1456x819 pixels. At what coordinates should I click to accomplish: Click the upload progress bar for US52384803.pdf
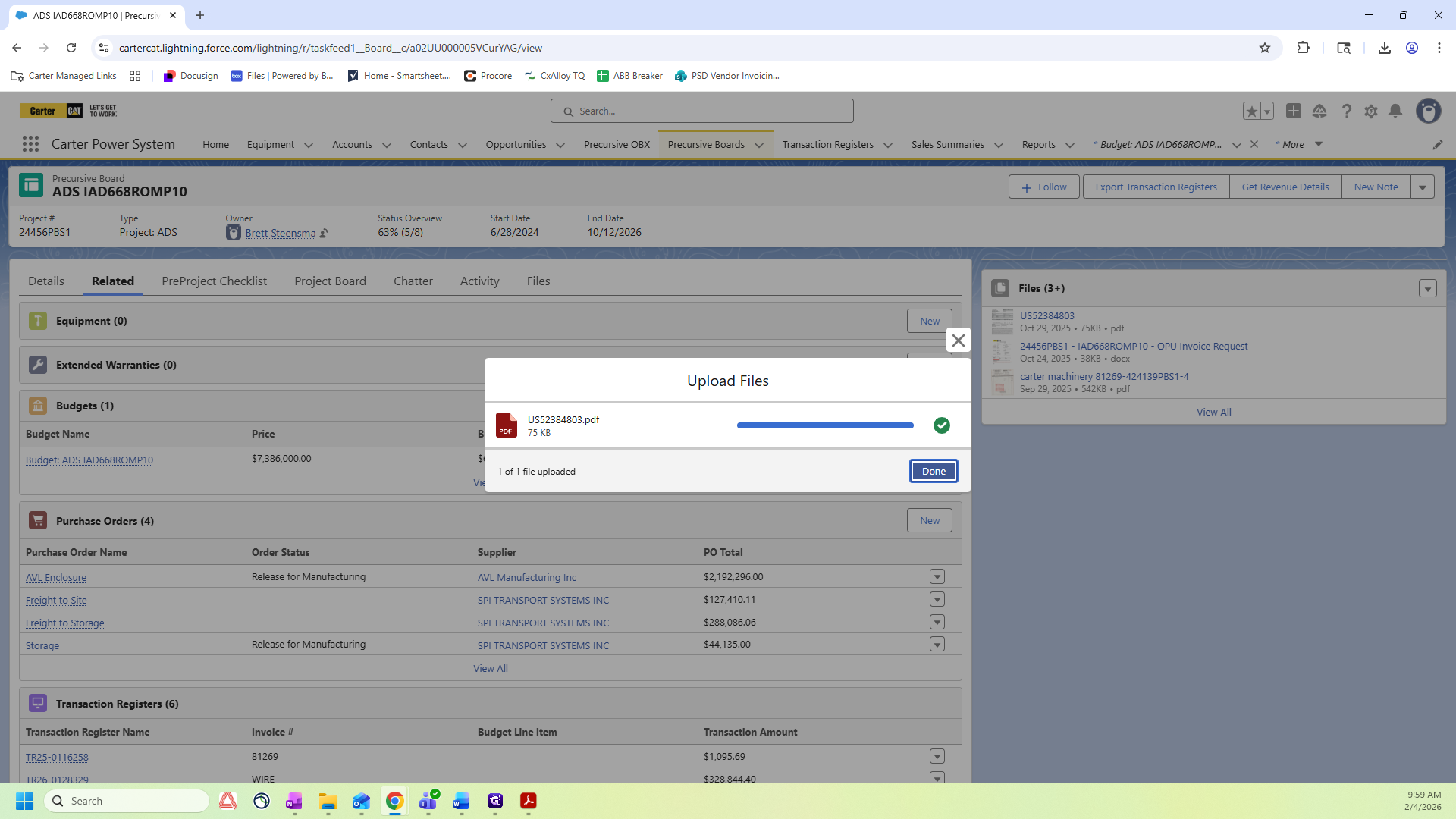(x=825, y=426)
